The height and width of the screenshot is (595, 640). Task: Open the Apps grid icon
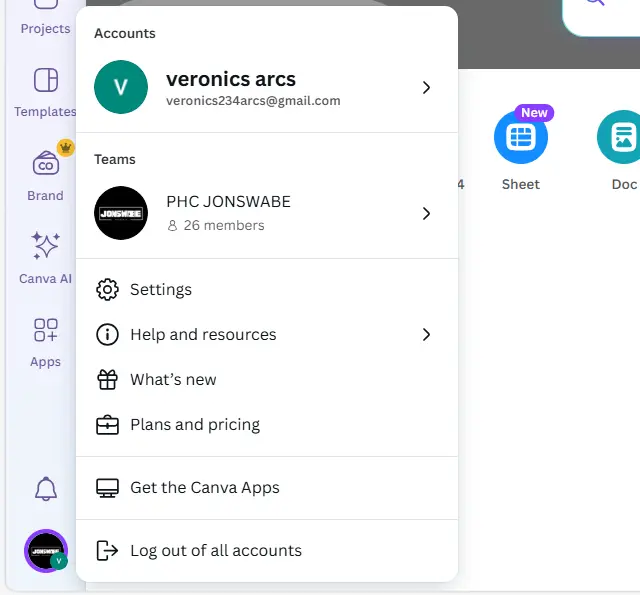46,330
